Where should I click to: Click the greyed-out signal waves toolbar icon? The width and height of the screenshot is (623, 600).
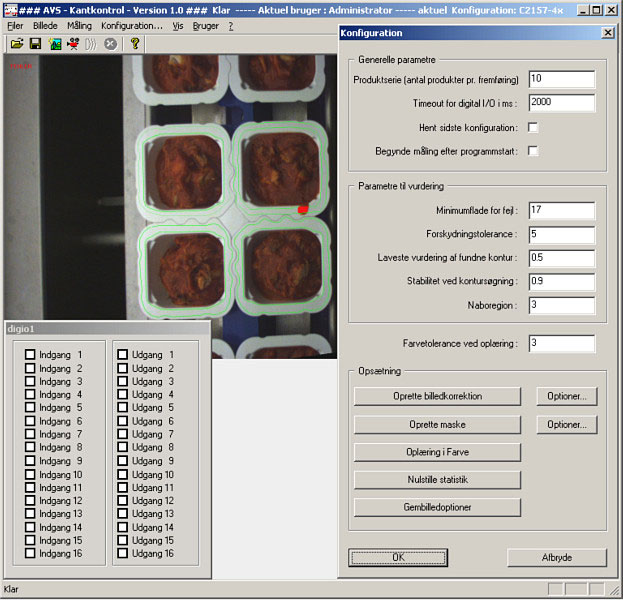pos(91,44)
